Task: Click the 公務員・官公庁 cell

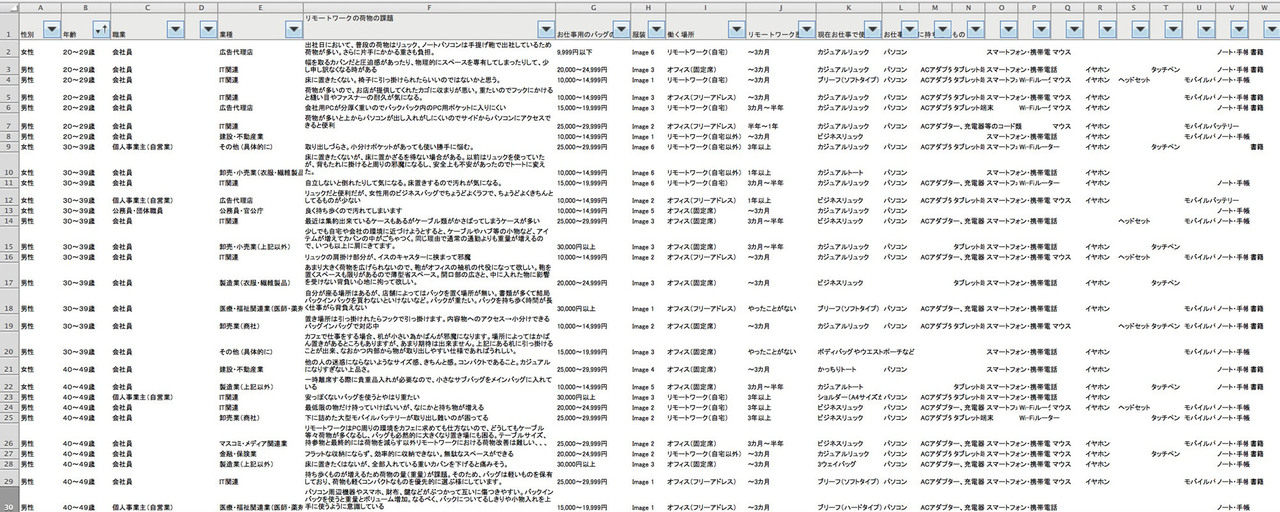Action: pyautogui.click(x=240, y=211)
